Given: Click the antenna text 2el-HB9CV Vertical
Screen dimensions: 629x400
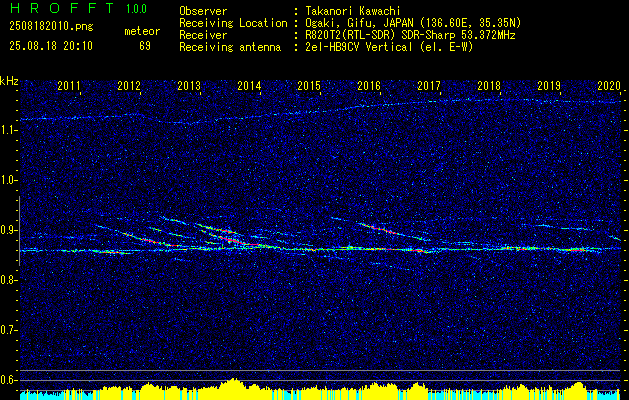Looking at the screenshot, I should coord(358,47).
